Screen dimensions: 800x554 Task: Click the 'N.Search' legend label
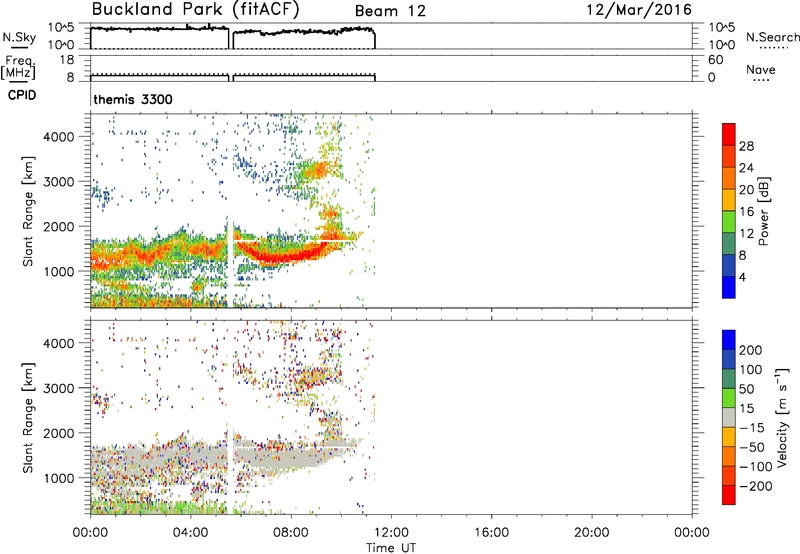point(772,37)
